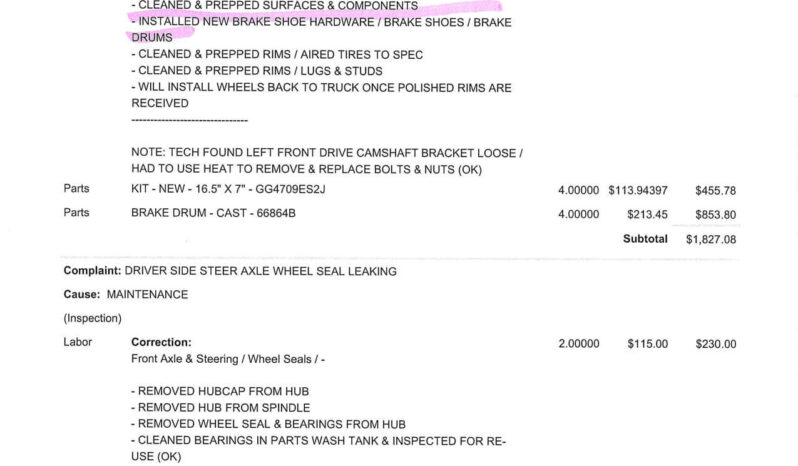Click the $213.45 unit price
This screenshot has height=466, width=798.
pyautogui.click(x=647, y=215)
